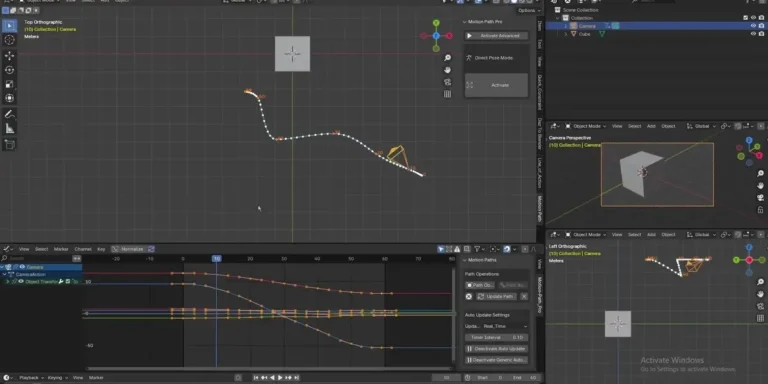The height and width of the screenshot is (384, 768).
Task: Click Direct Pose Mode
Action: [x=494, y=58]
